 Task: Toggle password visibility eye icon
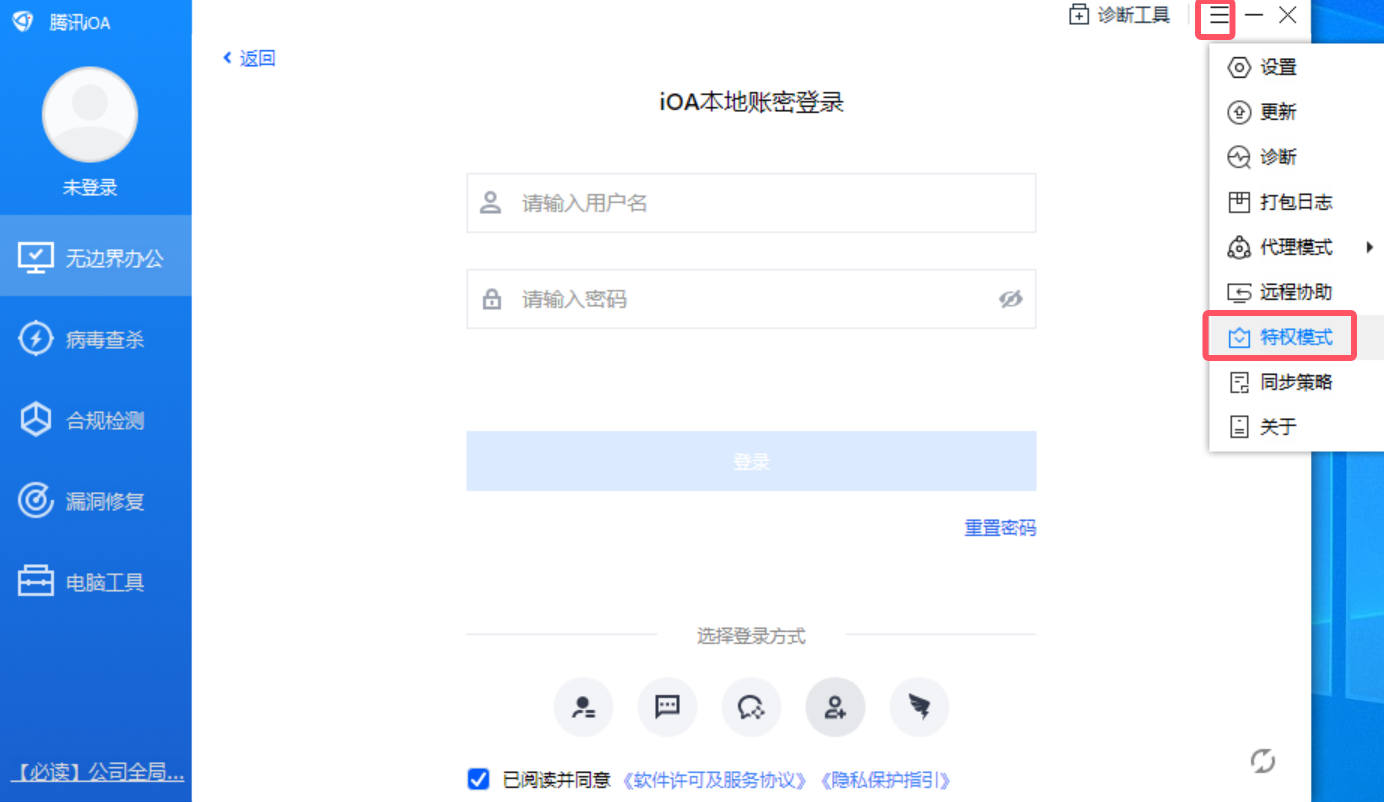[1011, 299]
